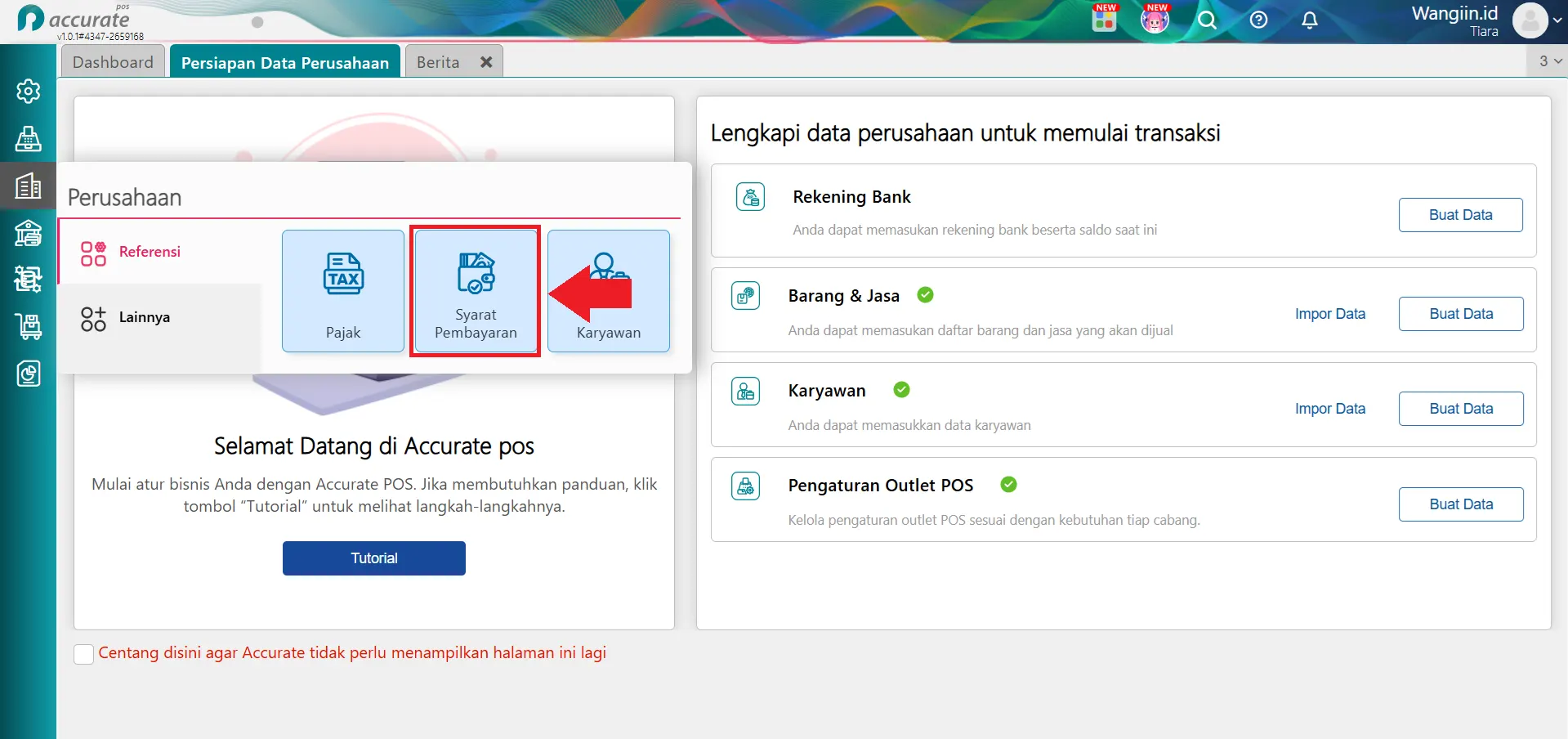Open the cash register sidebar icon
Image resolution: width=1568 pixels, height=739 pixels.
point(29,139)
